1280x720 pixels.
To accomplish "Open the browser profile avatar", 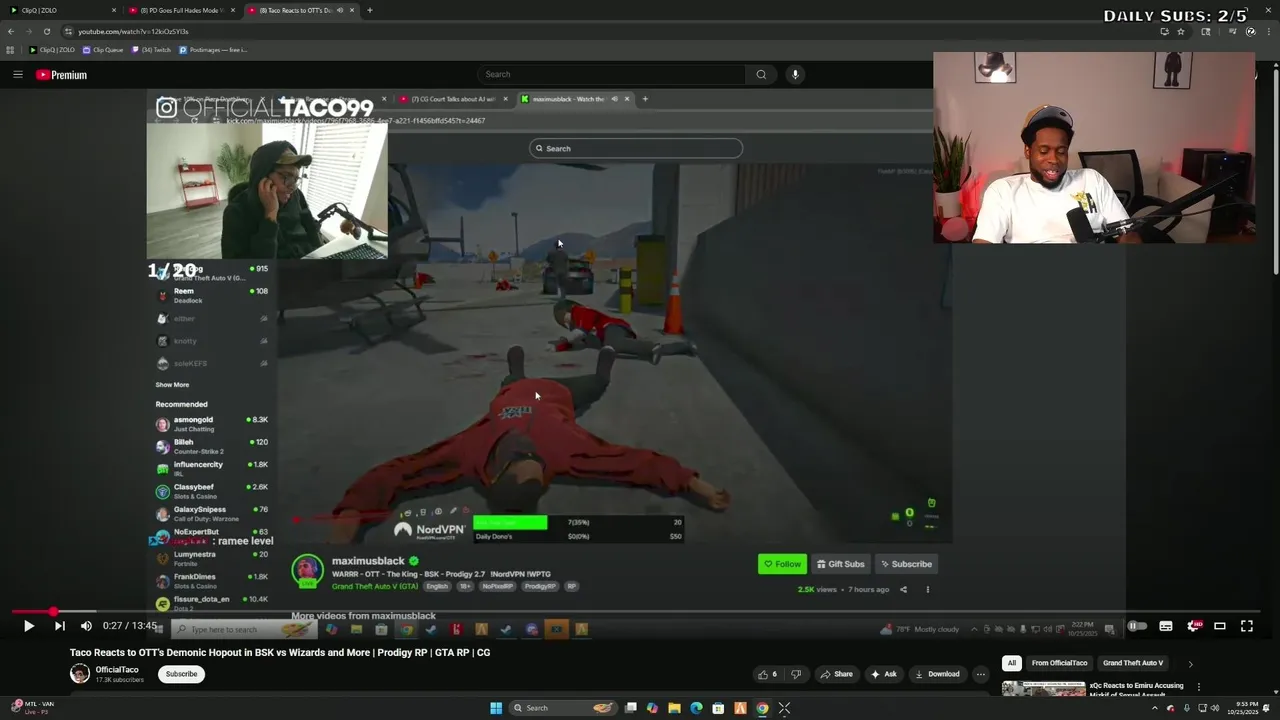I will pyautogui.click(x=1251, y=31).
